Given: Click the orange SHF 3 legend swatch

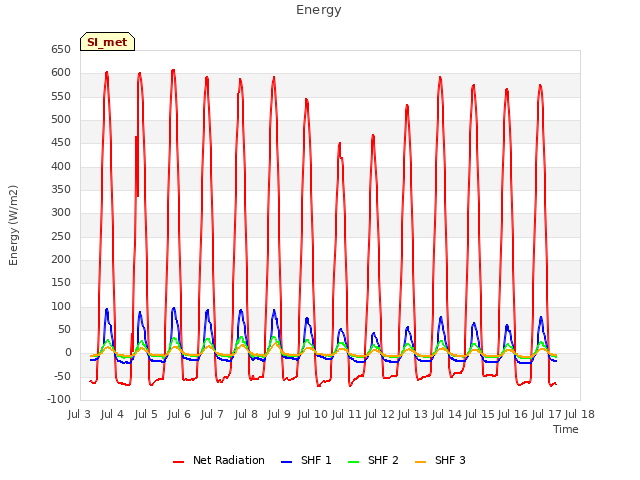Looking at the screenshot, I should pos(420,462).
